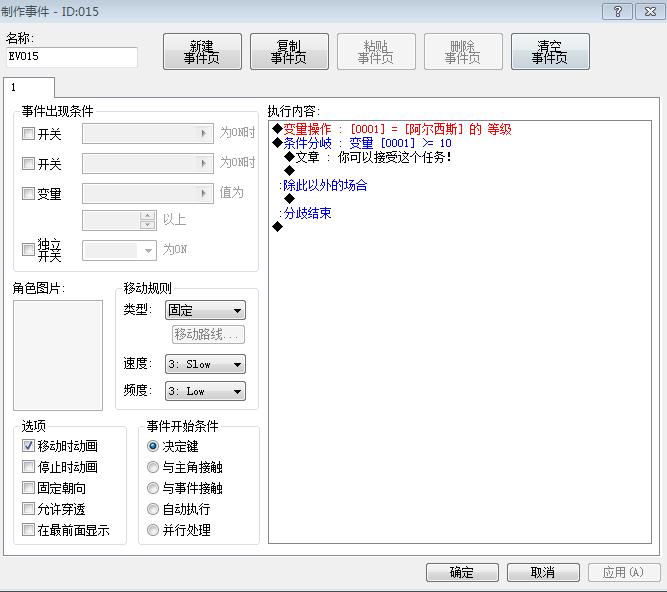The height and width of the screenshot is (592, 667).
Task: Focus the 名称 field containing EV015
Action: click(x=72, y=57)
